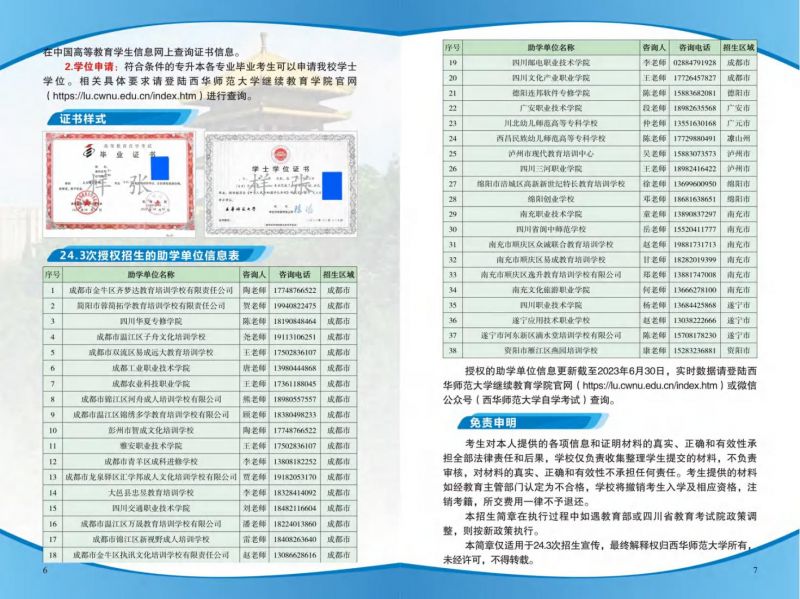The image size is (800, 599).
Task: Click the region cell '凉山州'
Action: pos(738,138)
